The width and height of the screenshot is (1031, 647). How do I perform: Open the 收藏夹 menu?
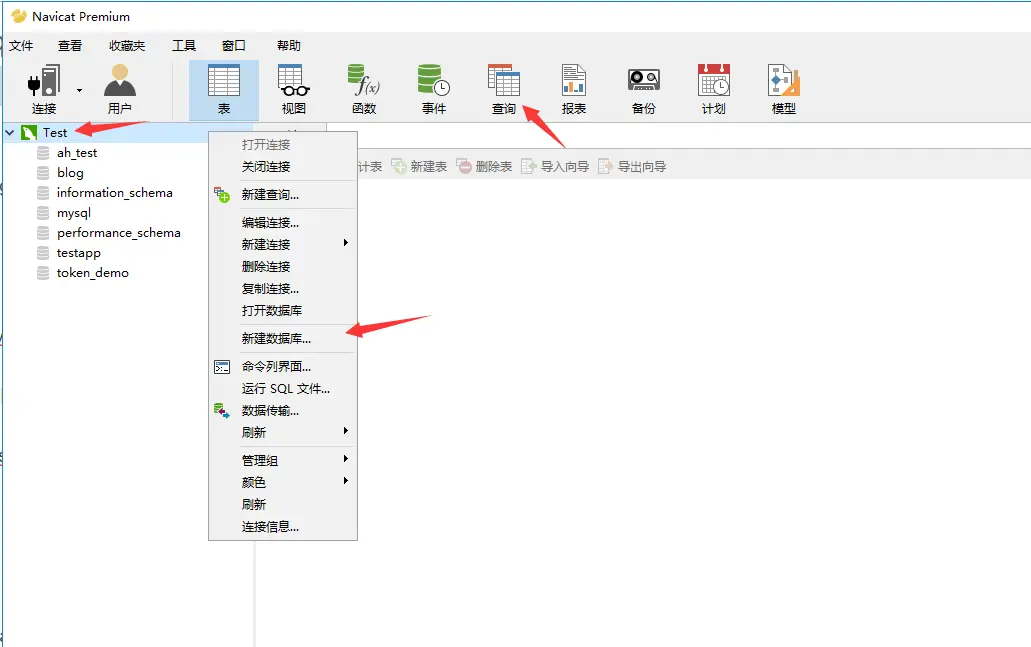(x=127, y=45)
